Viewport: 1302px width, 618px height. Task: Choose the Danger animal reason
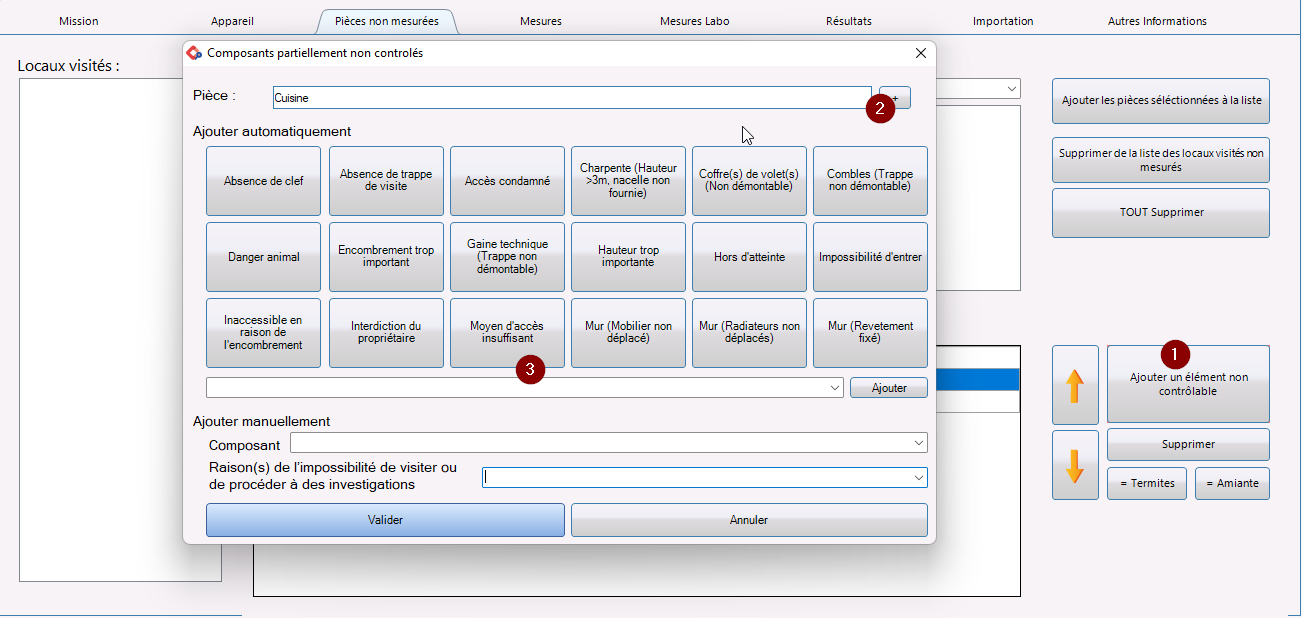[263, 257]
